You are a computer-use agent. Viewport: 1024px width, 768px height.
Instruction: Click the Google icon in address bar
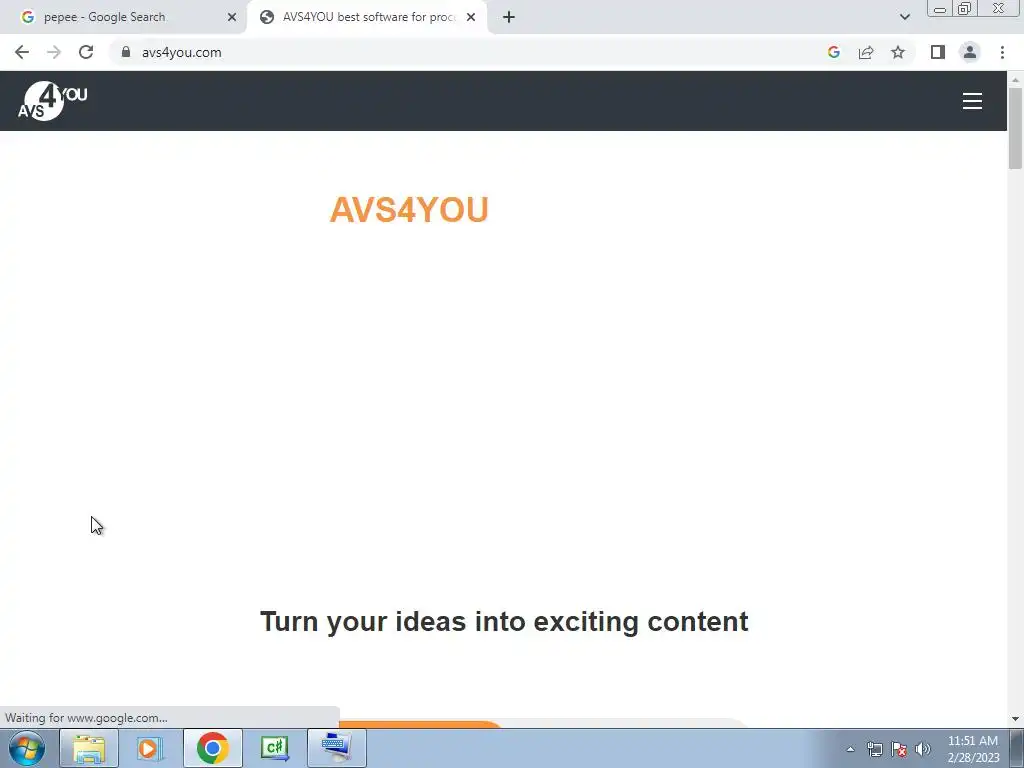click(833, 52)
